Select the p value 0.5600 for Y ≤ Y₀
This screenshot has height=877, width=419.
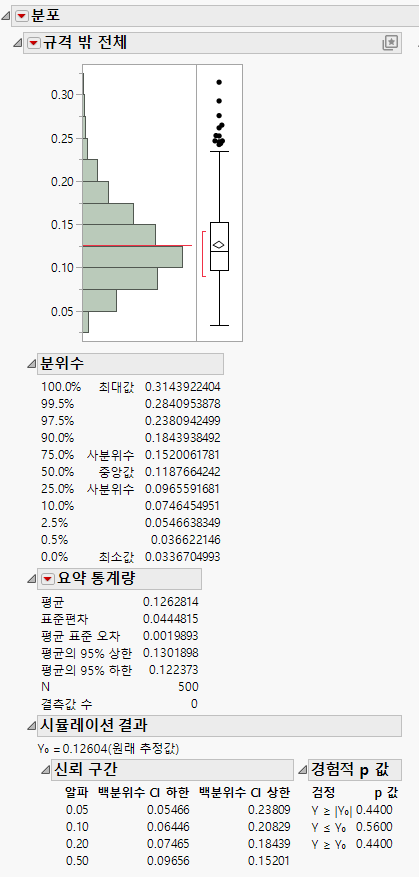(374, 827)
